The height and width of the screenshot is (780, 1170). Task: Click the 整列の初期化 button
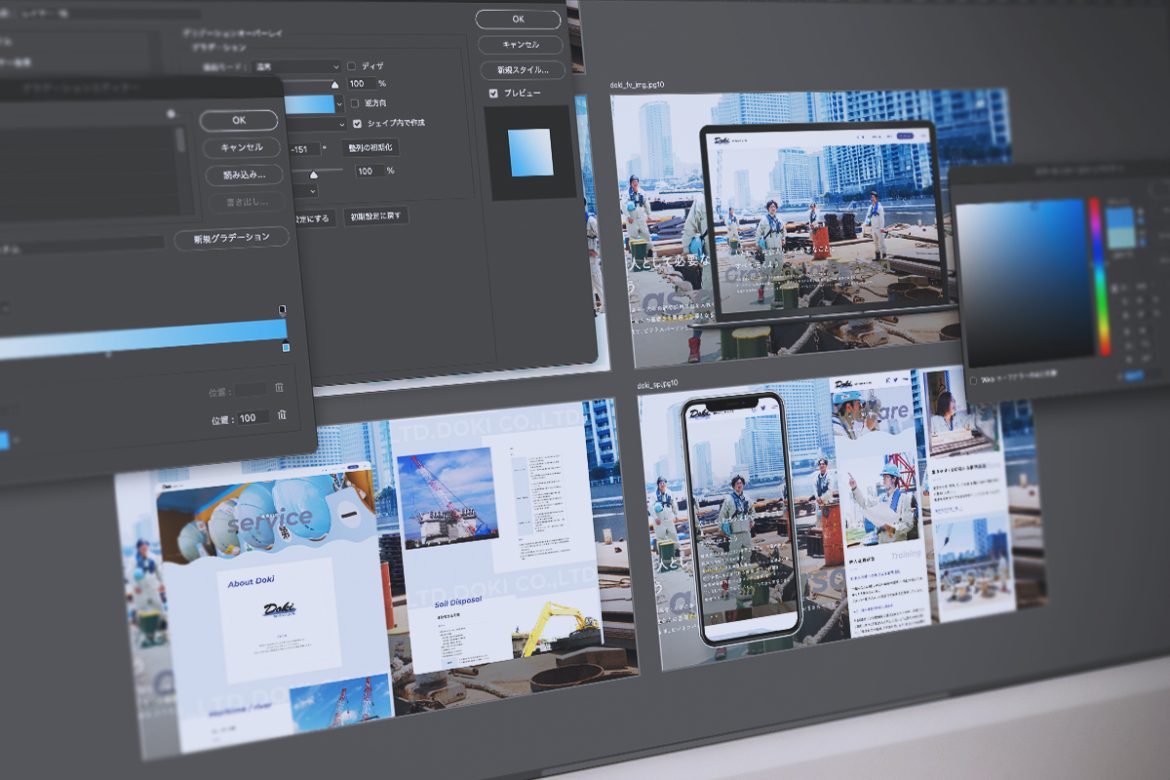[370, 148]
